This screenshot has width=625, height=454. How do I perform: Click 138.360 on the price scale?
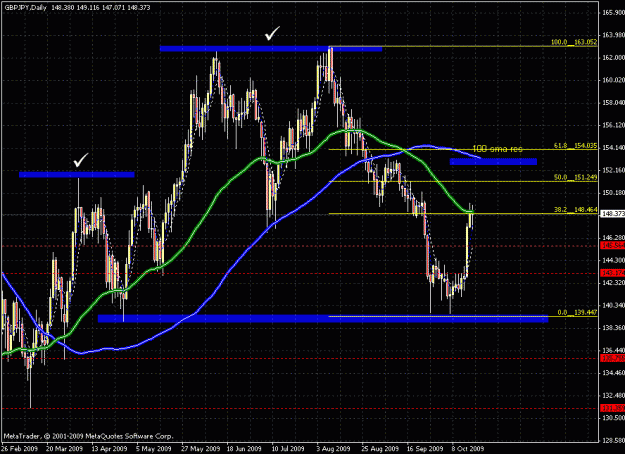(613, 328)
